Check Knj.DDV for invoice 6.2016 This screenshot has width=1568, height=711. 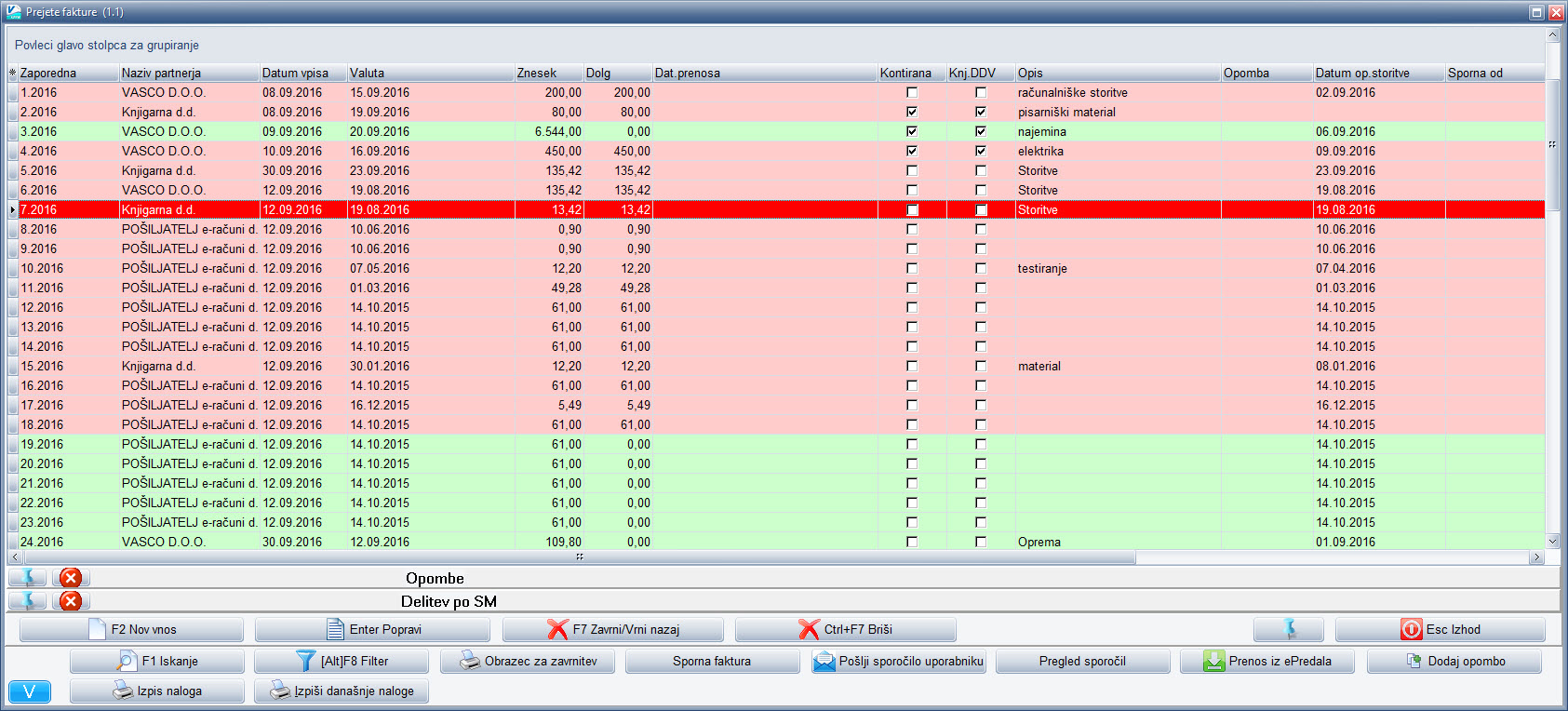981,190
